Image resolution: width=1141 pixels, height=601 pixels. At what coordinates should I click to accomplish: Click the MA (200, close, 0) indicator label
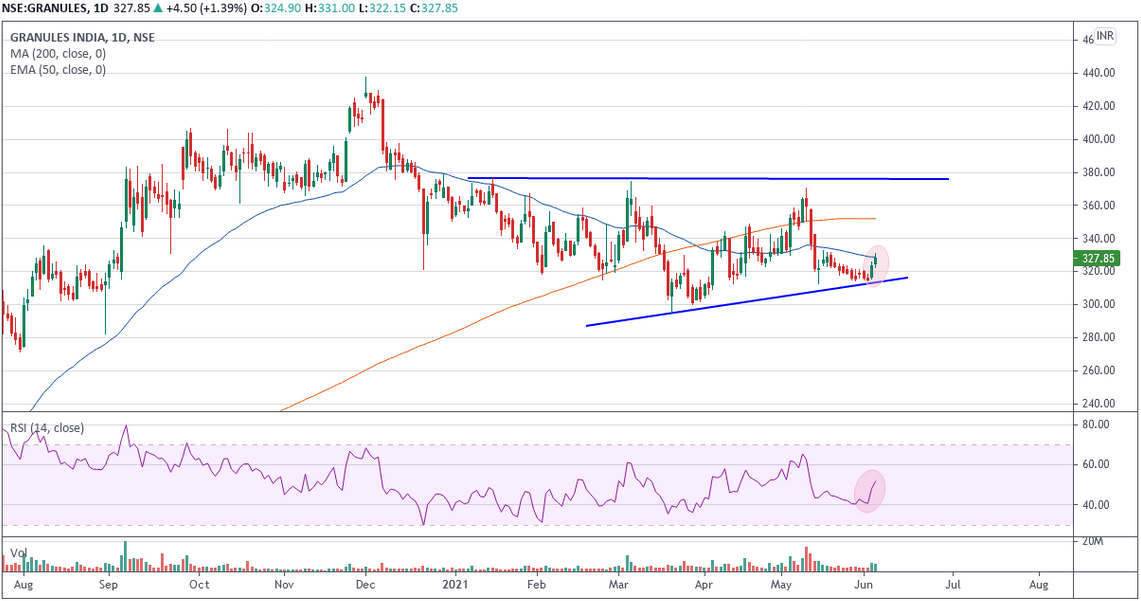coord(57,54)
